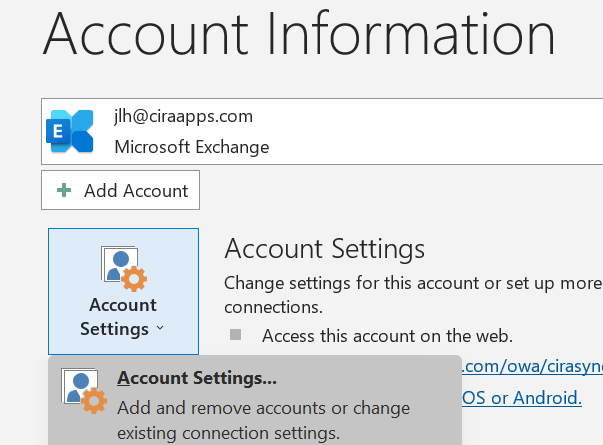Click the Microsoft Exchange logo icon
Viewport: 603px width, 445px height.
click(x=70, y=131)
